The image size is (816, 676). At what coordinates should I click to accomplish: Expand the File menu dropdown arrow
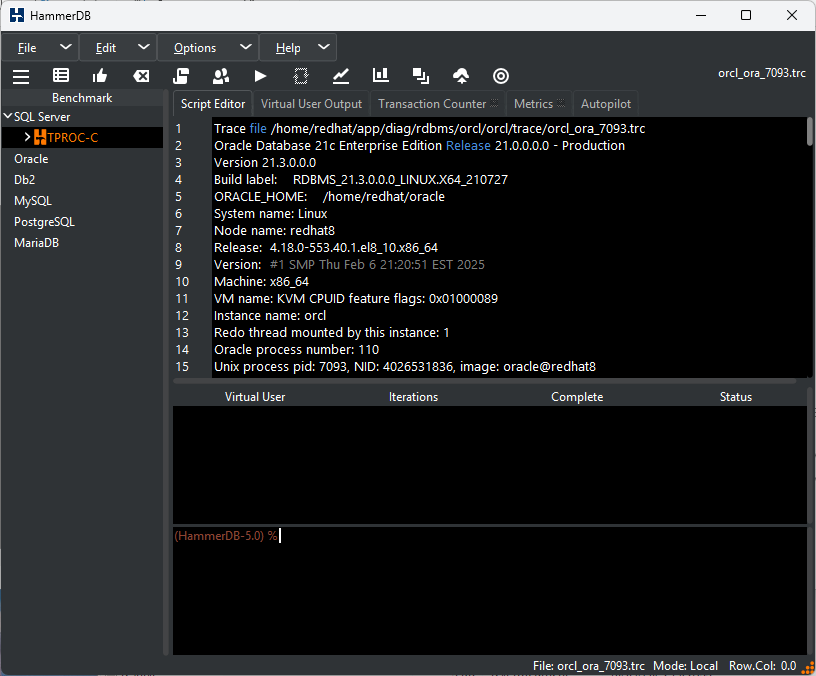(x=66, y=47)
